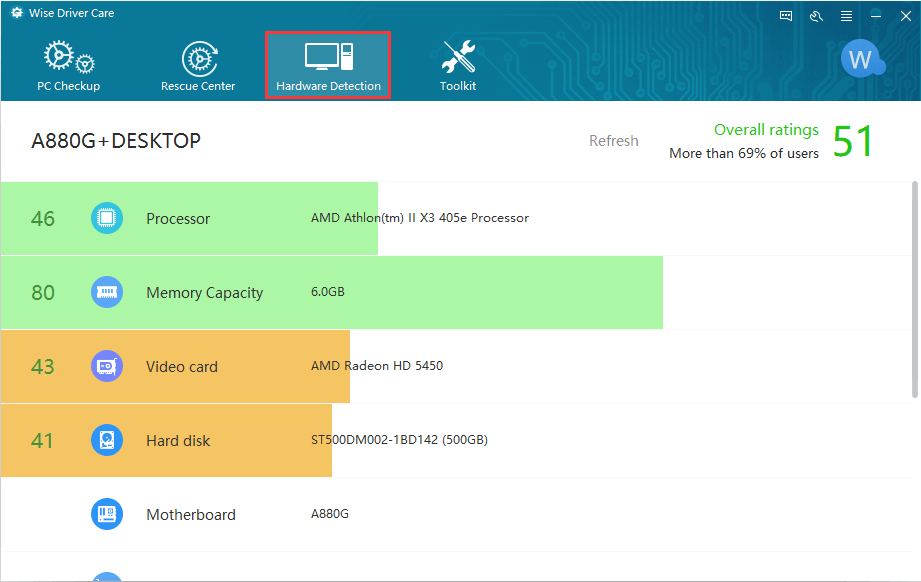Click the overall rating number 51
Viewport: 921px width, 582px height.
853,142
